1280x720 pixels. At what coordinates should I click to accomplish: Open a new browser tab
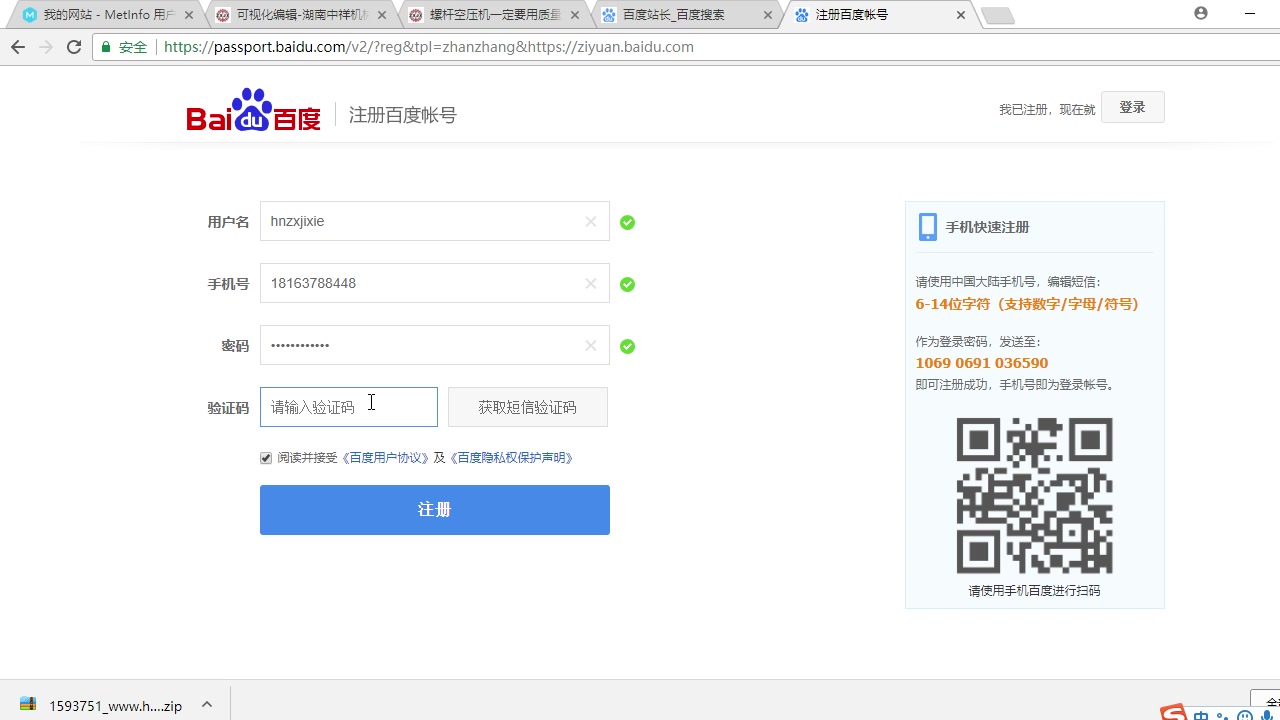(x=998, y=15)
